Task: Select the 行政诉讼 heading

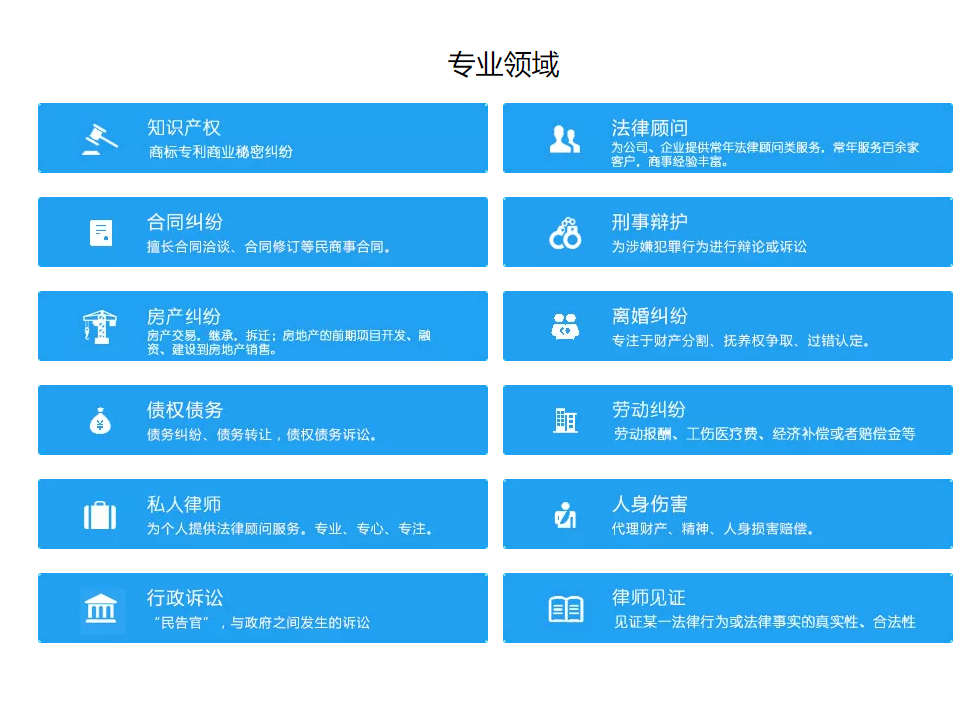Action: pos(184,598)
